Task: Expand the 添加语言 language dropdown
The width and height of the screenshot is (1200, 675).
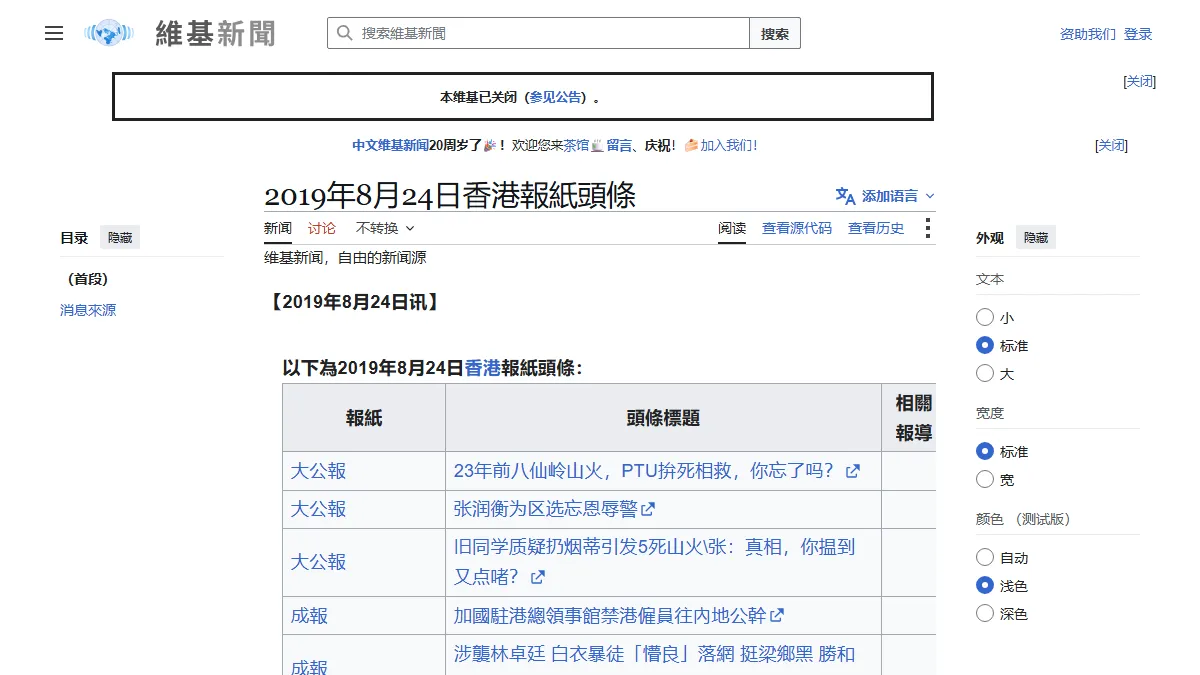Action: coord(886,196)
